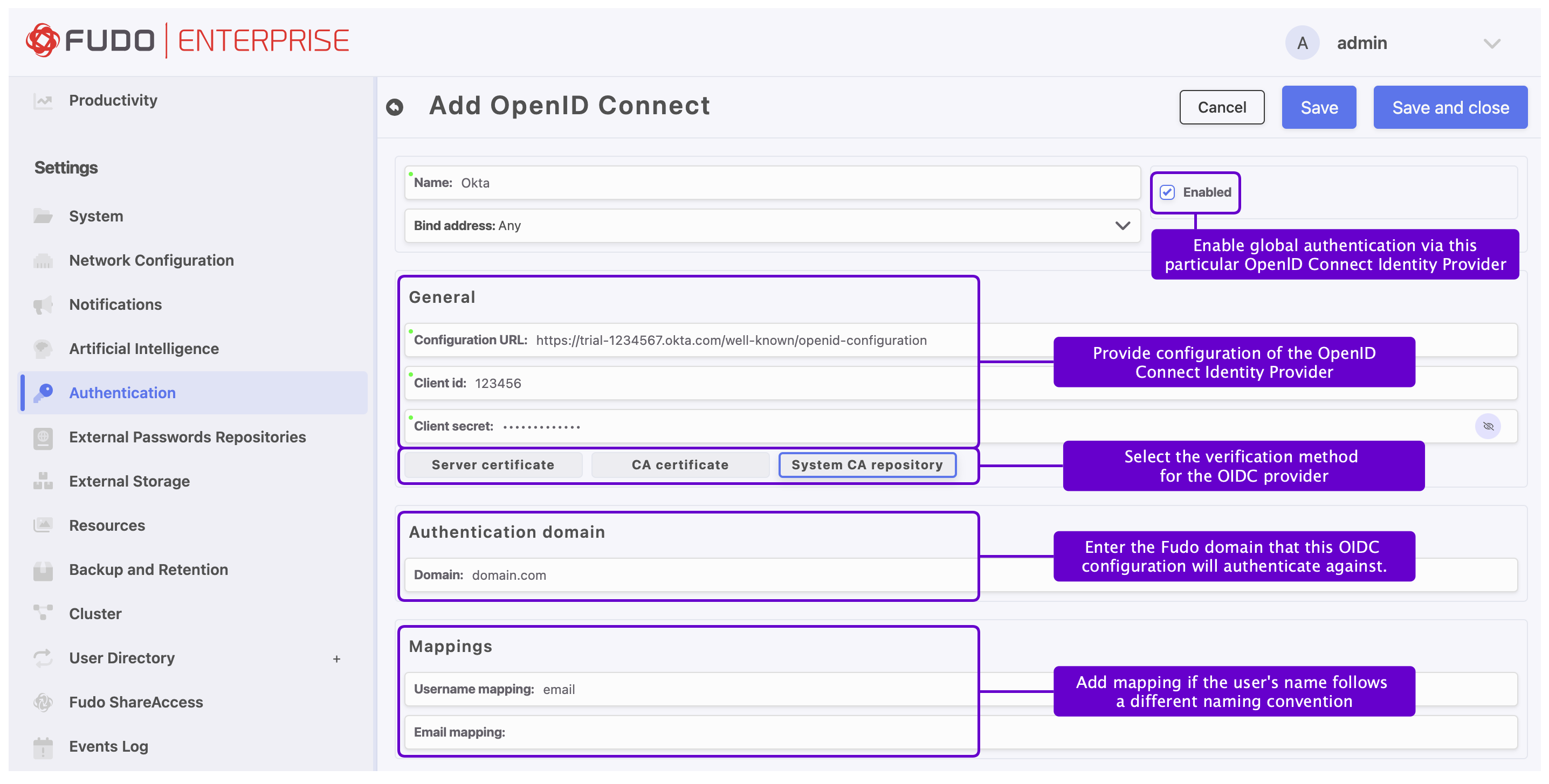
Task: Open Events Log via its calendar icon
Action: point(43,746)
